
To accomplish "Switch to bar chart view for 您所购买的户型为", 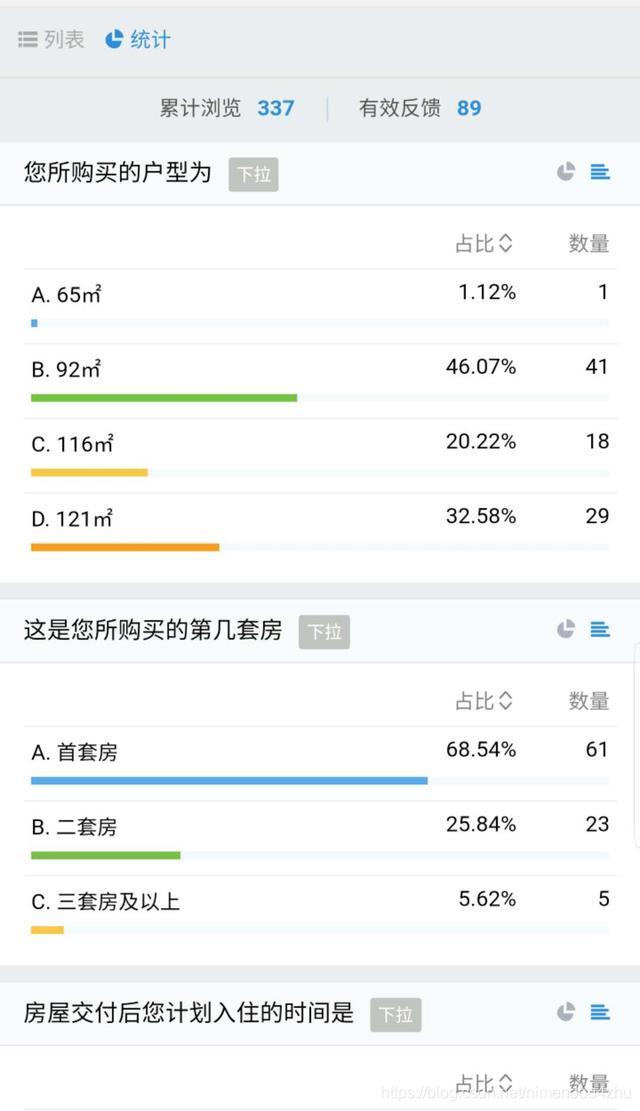I will [x=599, y=171].
